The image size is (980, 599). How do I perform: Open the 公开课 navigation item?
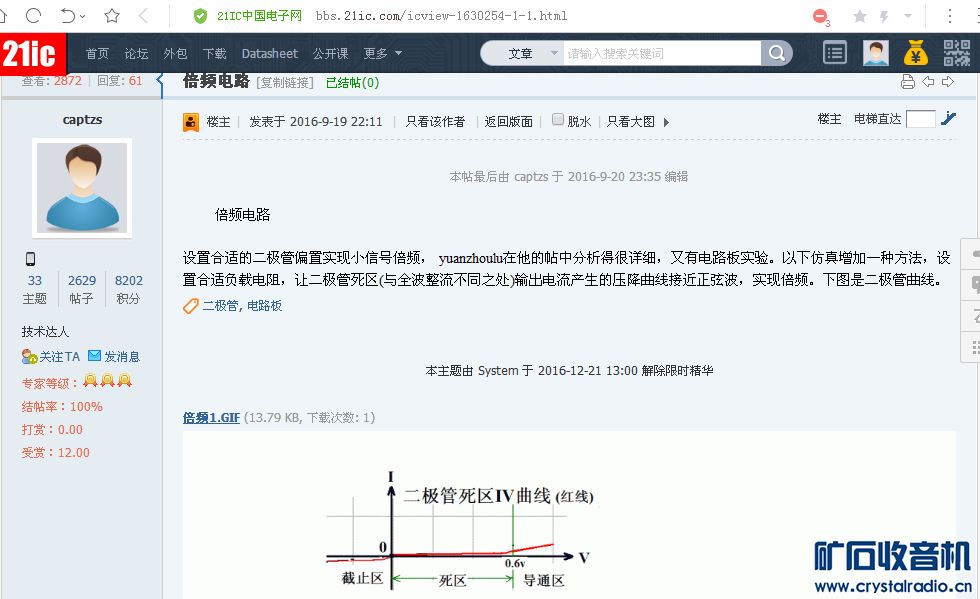pos(331,54)
